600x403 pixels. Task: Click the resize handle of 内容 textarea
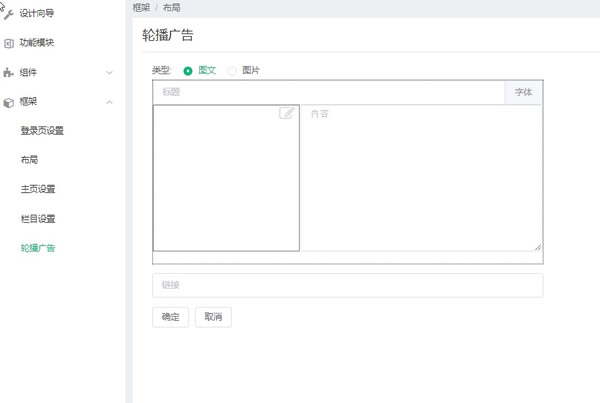[x=537, y=247]
